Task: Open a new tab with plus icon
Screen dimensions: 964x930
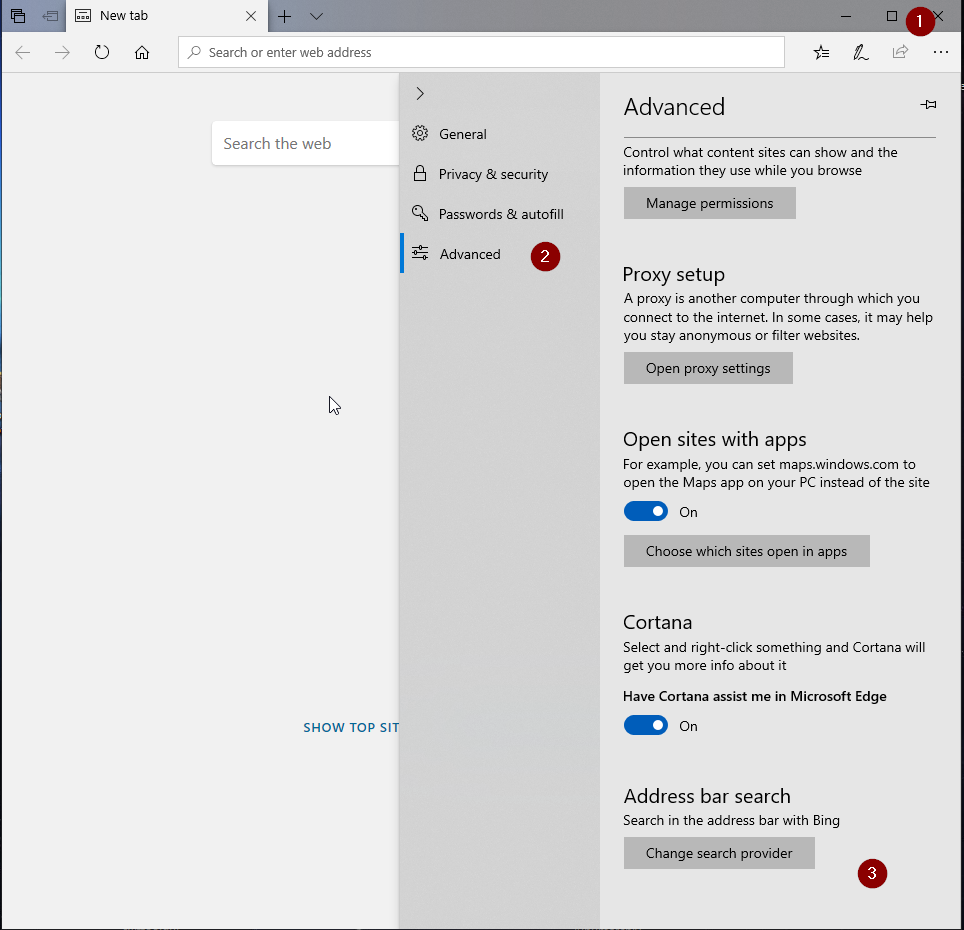Action: coord(284,16)
